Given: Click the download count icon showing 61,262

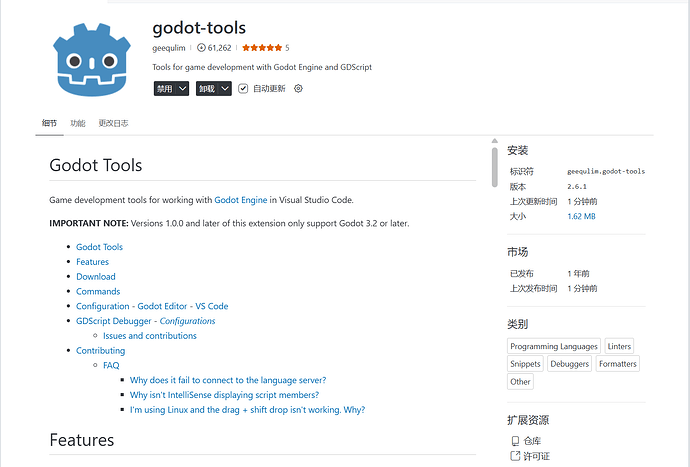Looking at the screenshot, I should coord(201,48).
